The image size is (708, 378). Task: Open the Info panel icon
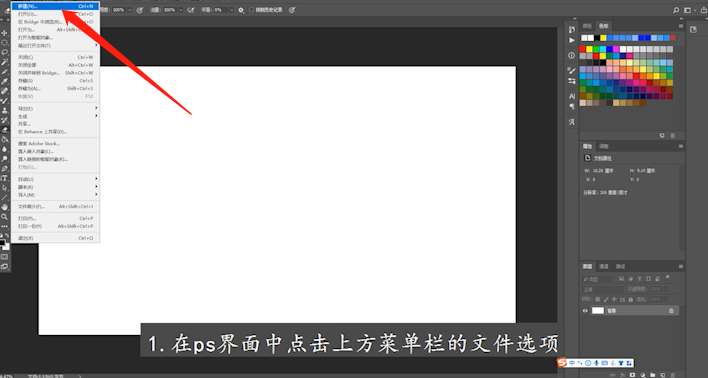[x=572, y=56]
